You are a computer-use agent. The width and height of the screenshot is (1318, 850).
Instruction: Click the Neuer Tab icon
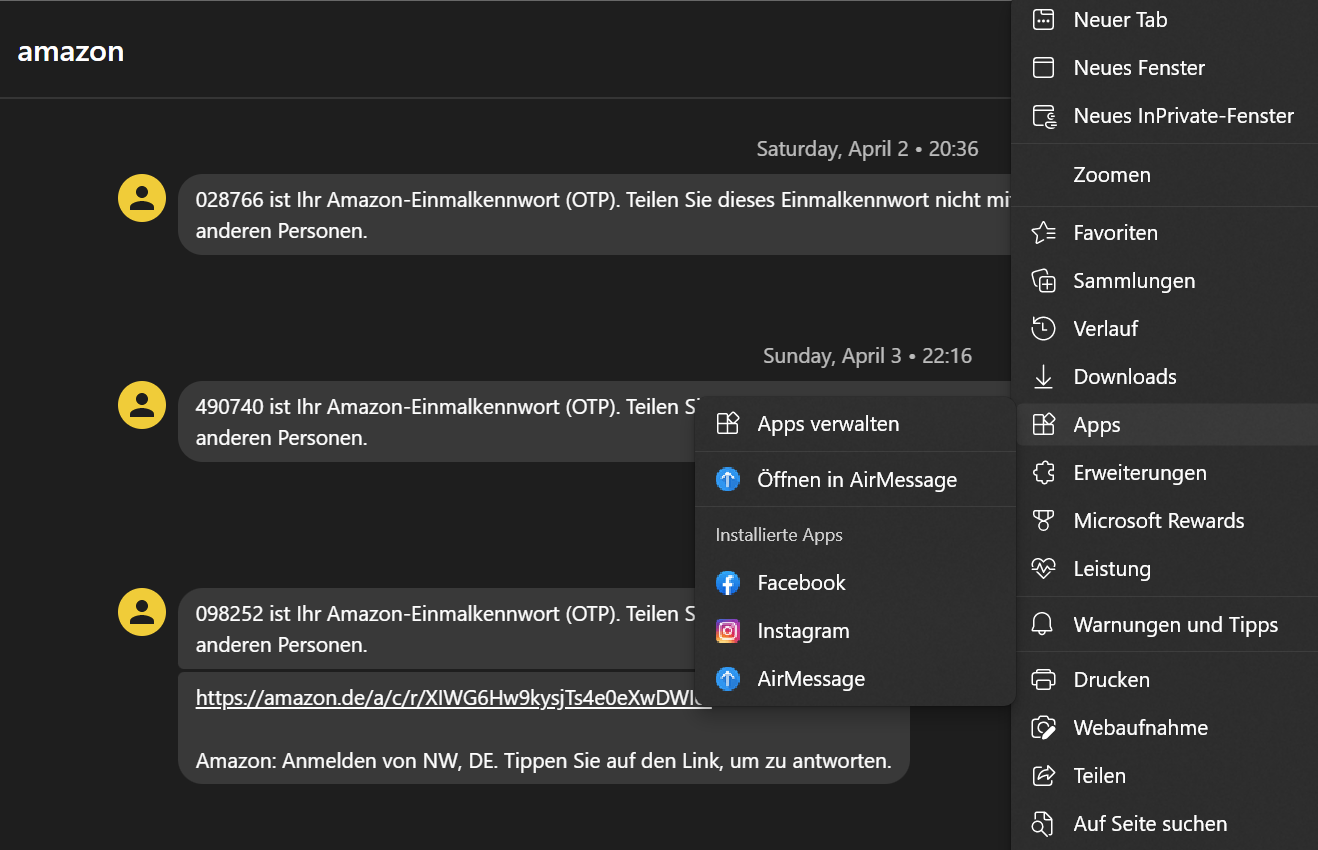1043,19
